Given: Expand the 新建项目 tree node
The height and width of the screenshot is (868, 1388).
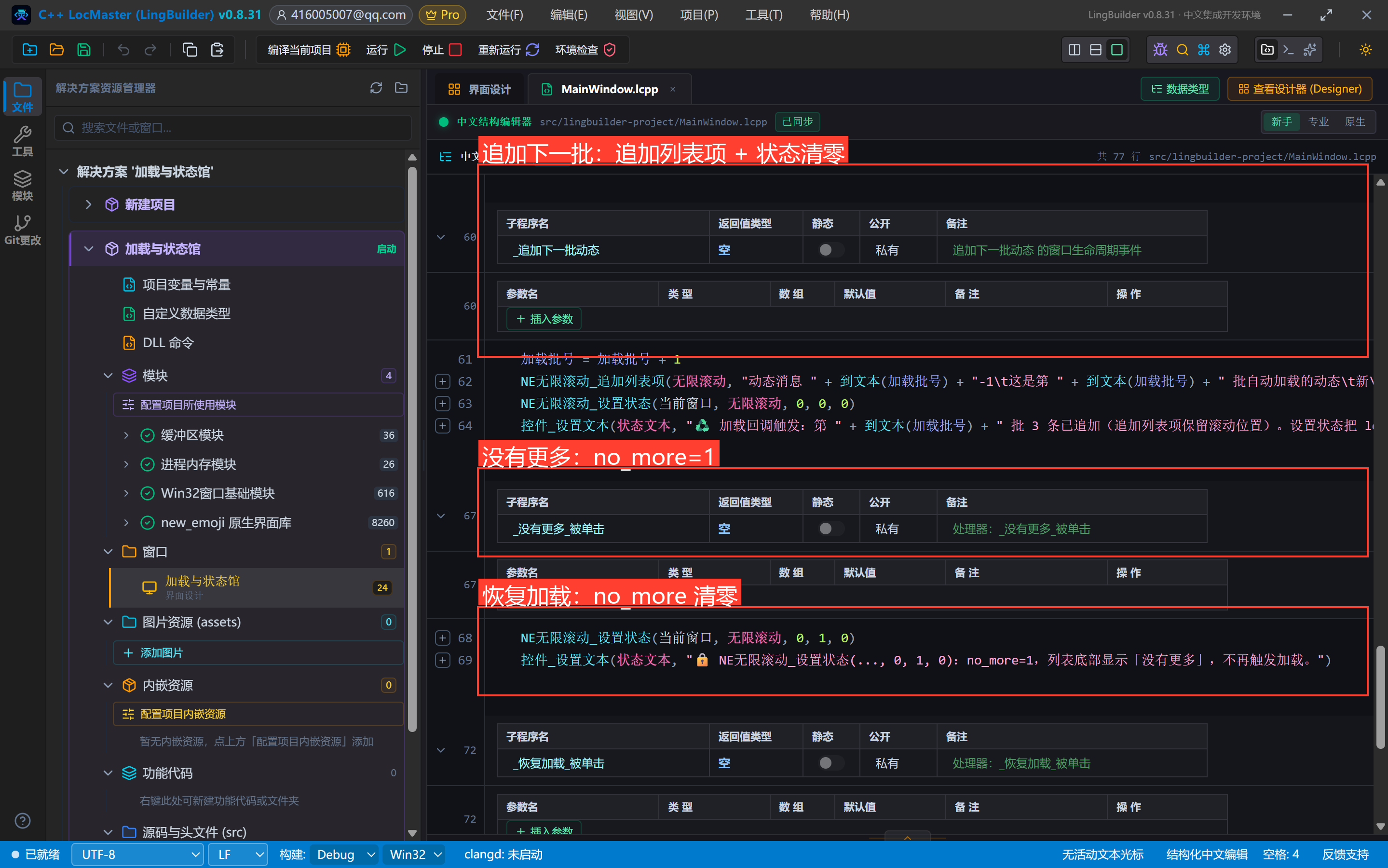Looking at the screenshot, I should 88,204.
